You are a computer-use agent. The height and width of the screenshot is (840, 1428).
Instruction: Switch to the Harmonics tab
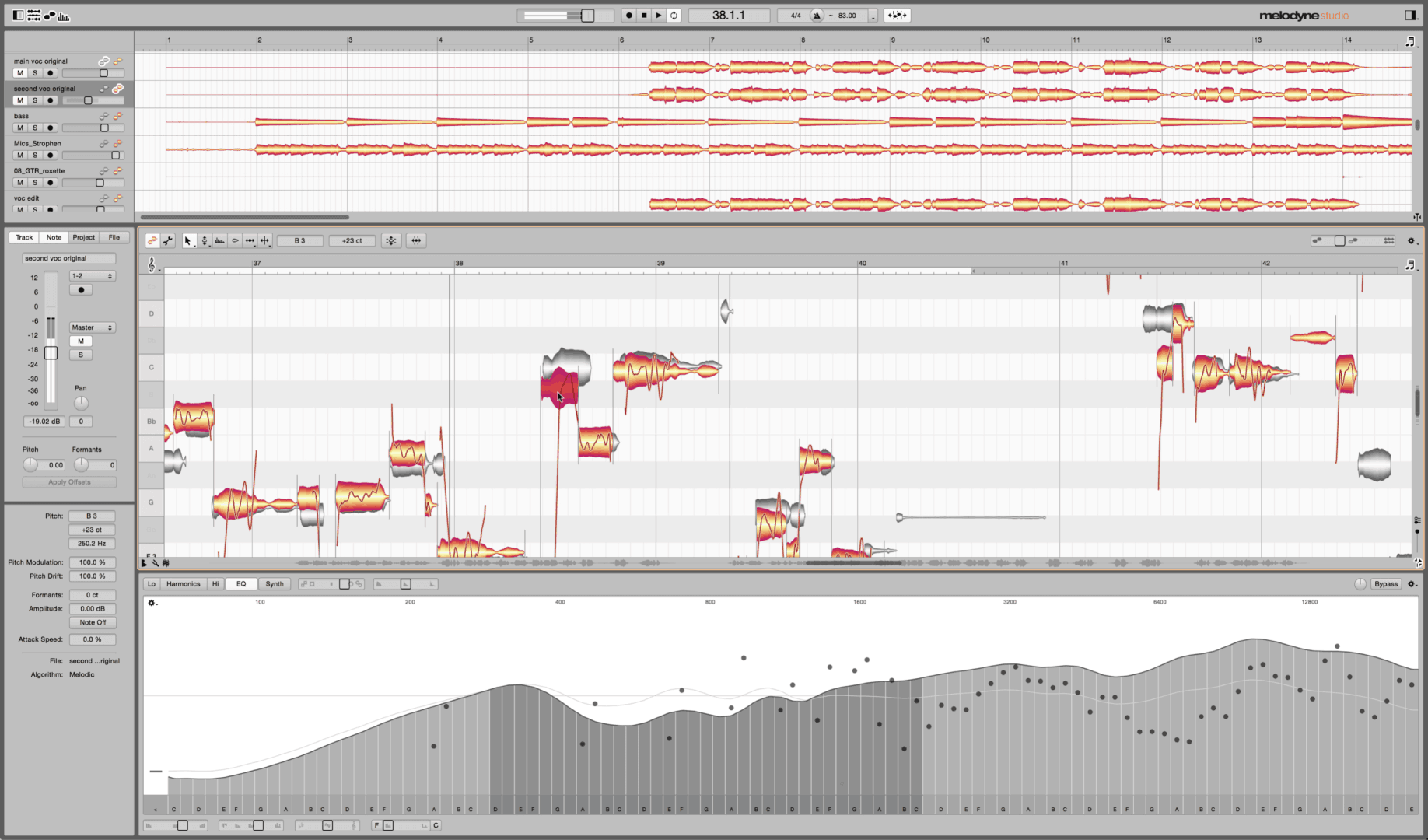(x=183, y=584)
